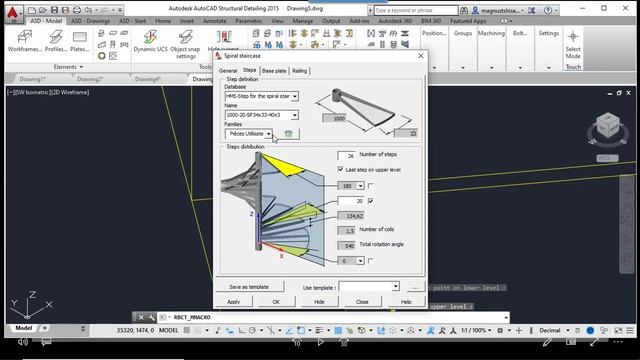Open the ASD - Drawings ribbon tab

coord(91,20)
